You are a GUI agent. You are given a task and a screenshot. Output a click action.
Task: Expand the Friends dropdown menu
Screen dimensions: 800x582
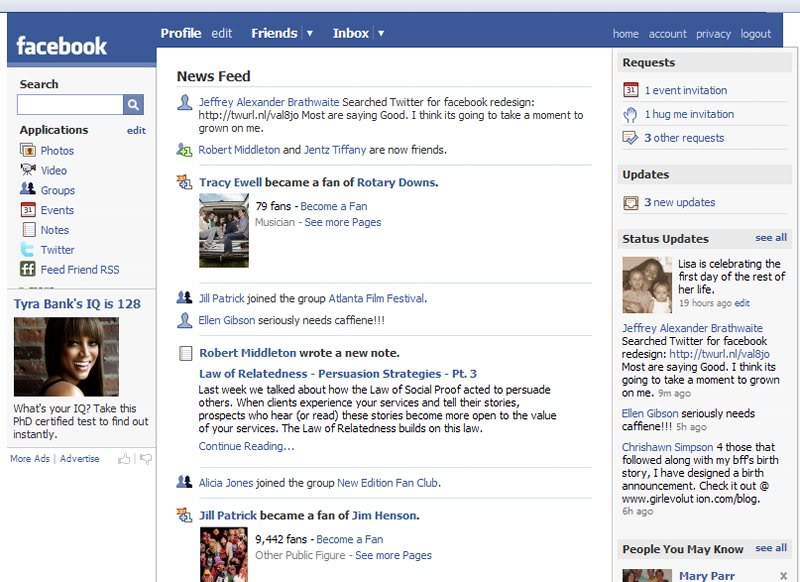tap(309, 32)
